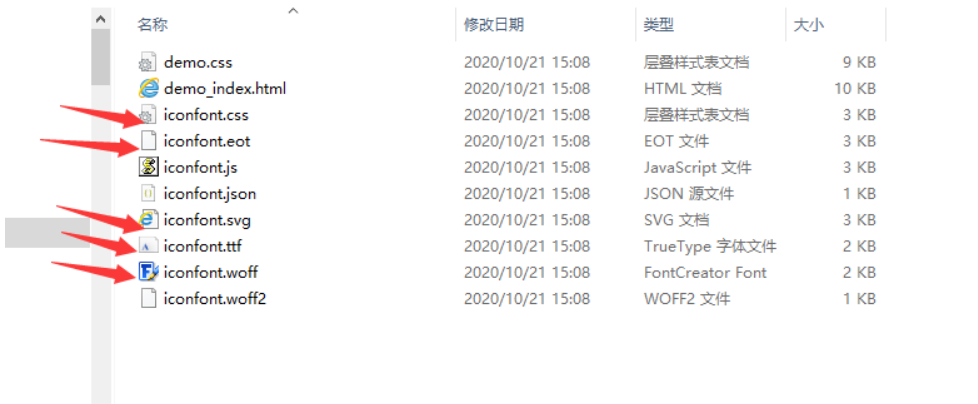The image size is (978, 404).
Task: Select the demo_index.html file name
Action: pos(225,89)
